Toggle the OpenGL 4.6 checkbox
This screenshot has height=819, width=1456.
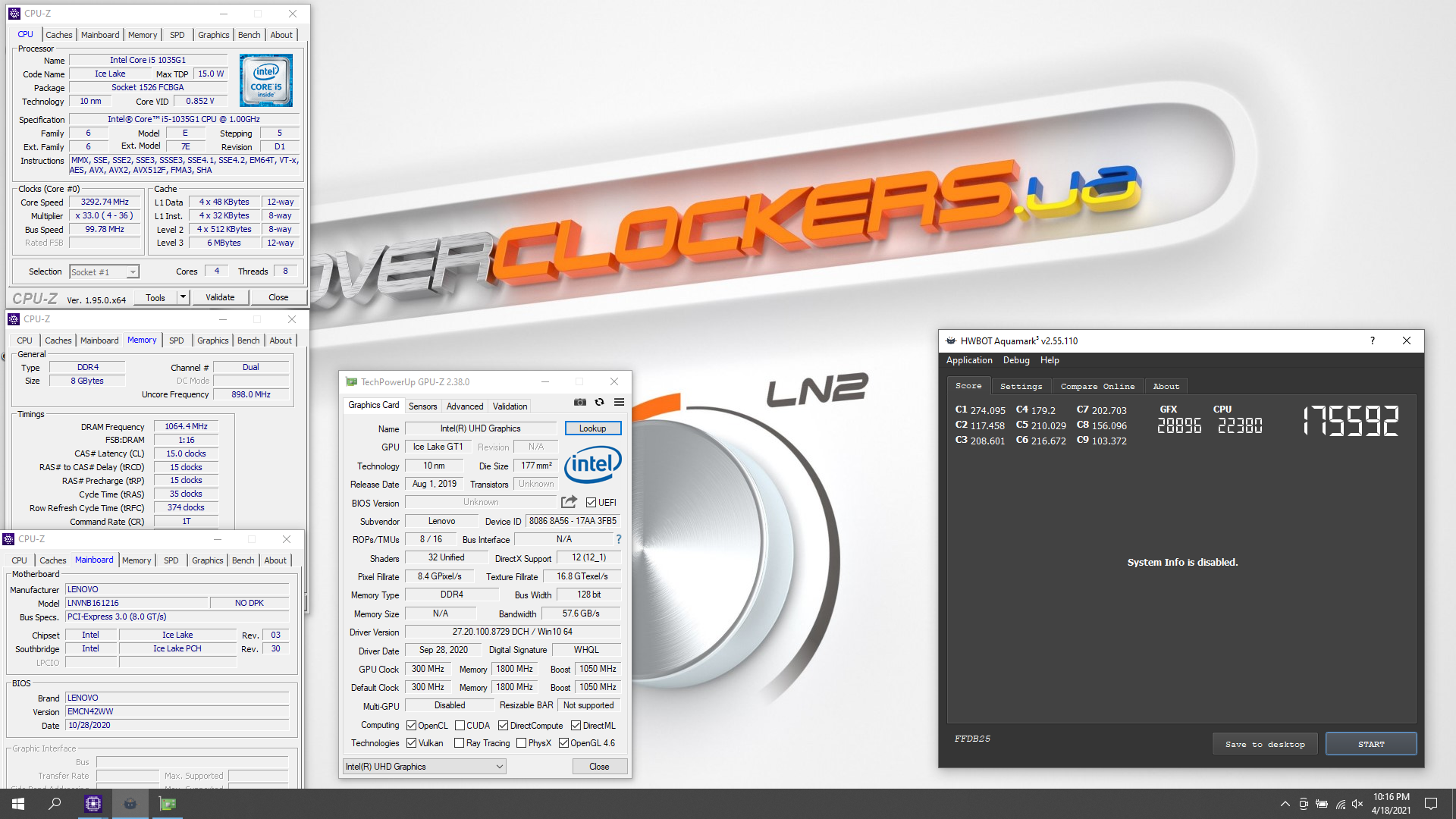(563, 743)
